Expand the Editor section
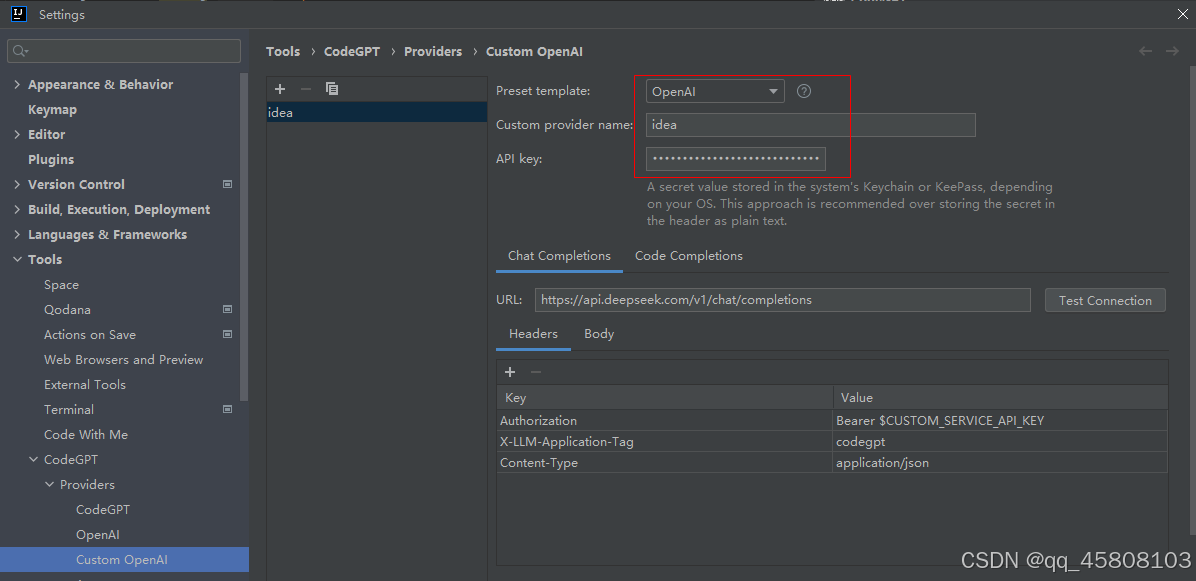 coord(17,134)
